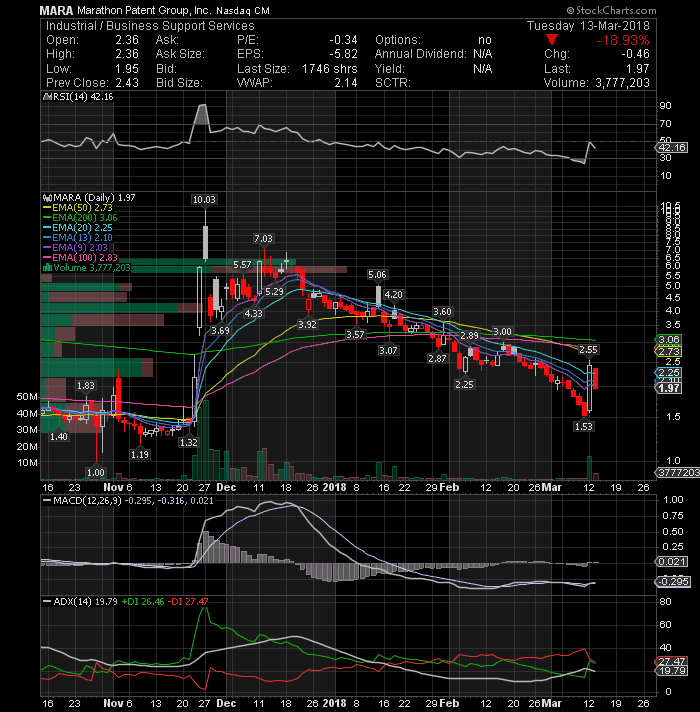This screenshot has height=712, width=700.
Task: Click the 3.07 low price label
Action: [x=389, y=351]
